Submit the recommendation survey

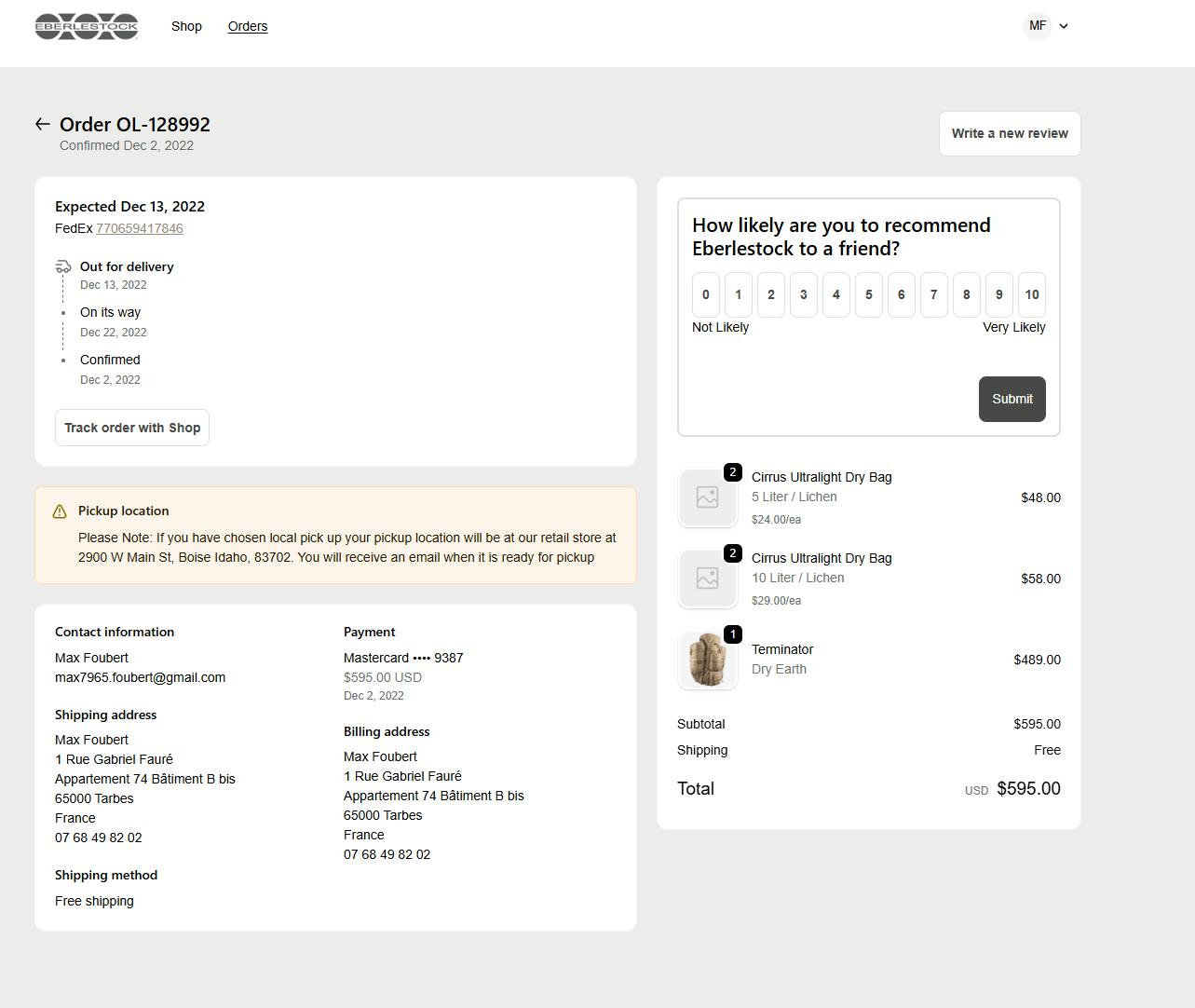point(1012,399)
